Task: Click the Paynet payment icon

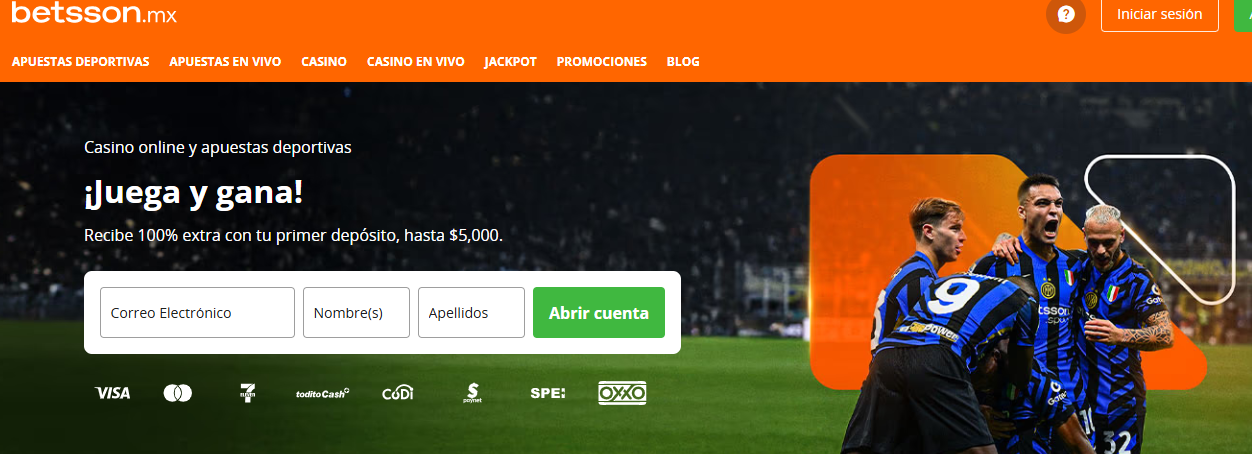Action: 472,393
